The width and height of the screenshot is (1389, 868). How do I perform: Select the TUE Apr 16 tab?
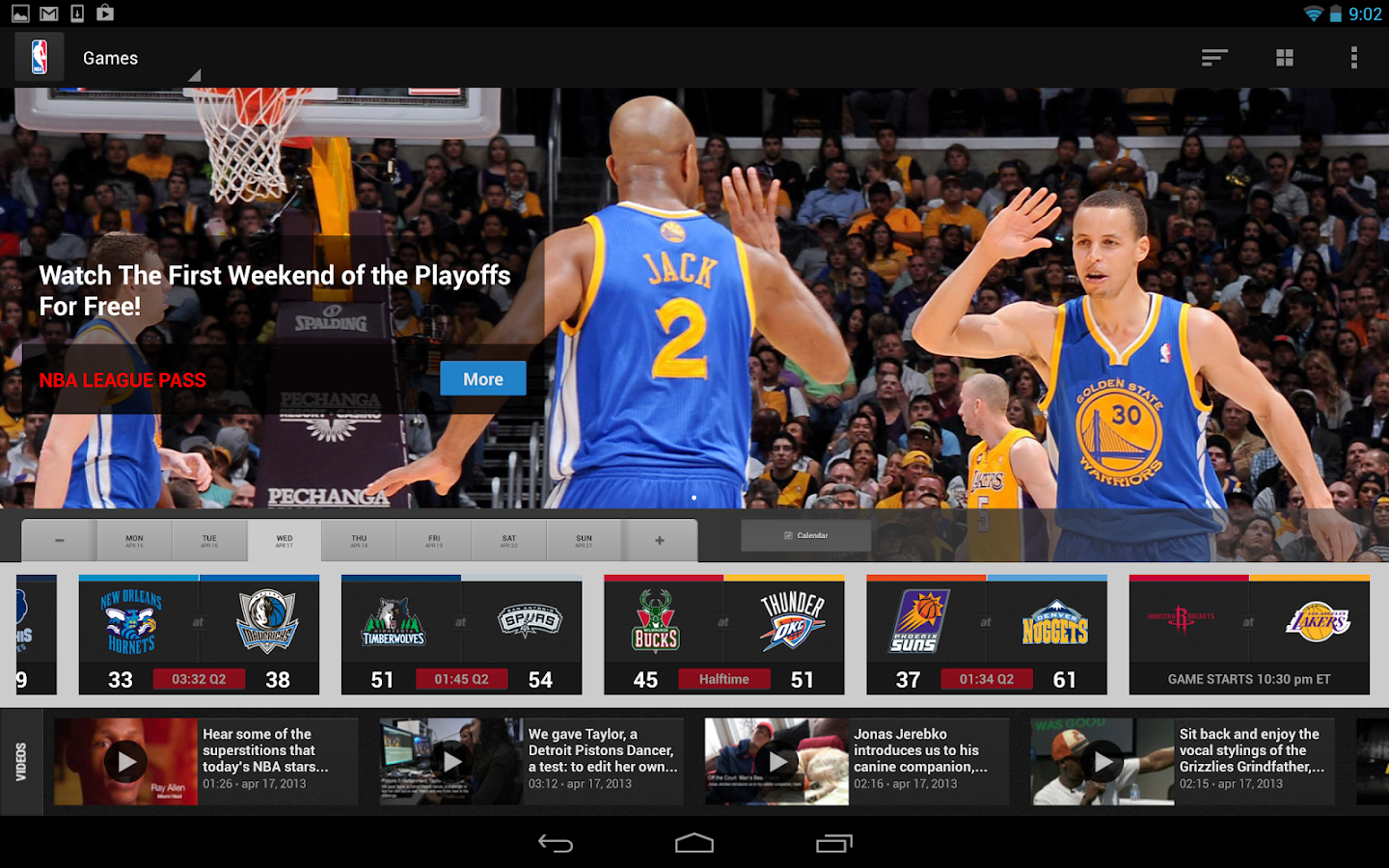click(209, 541)
